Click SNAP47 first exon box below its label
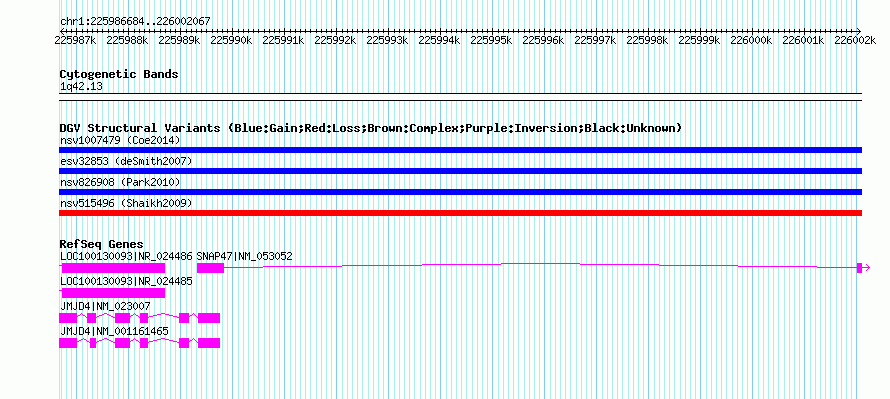The width and height of the screenshot is (890, 399). 211,268
